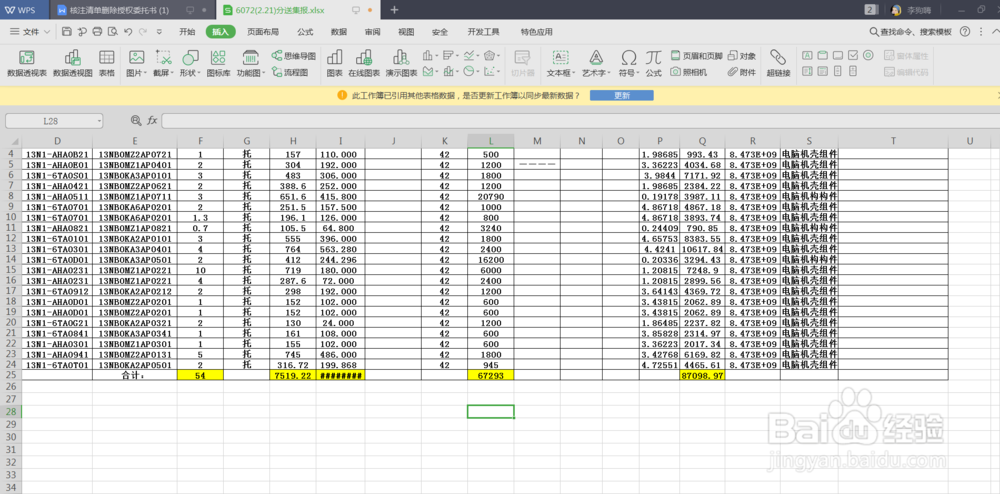Click the fx insert function icon
1000x494 pixels.
click(152, 120)
